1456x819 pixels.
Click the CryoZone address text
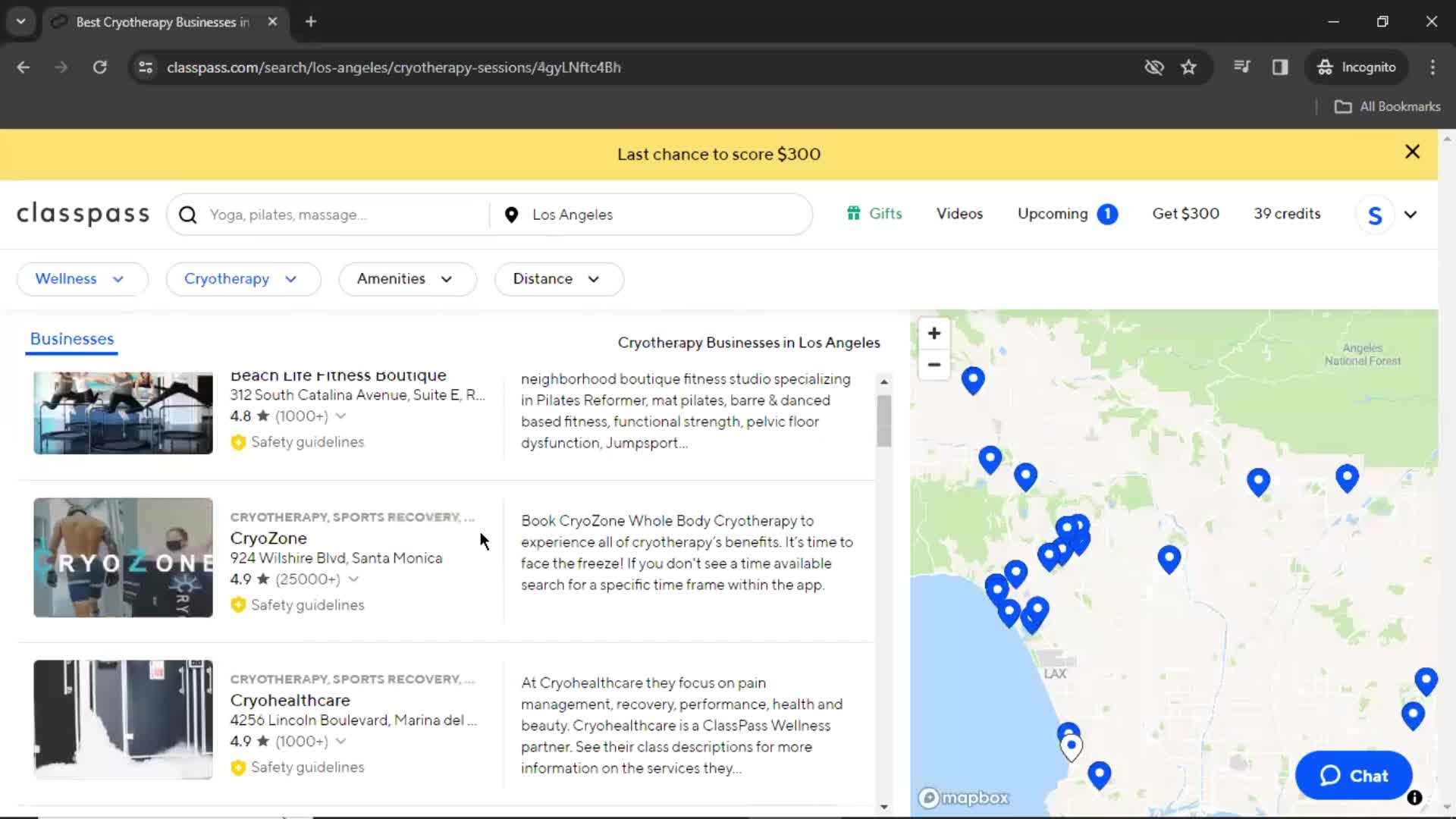click(x=336, y=558)
